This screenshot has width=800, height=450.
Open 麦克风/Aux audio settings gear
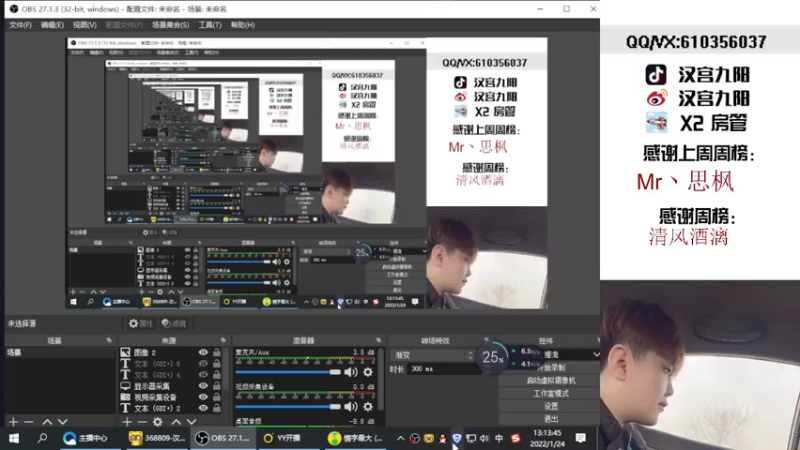pyautogui.click(x=368, y=372)
